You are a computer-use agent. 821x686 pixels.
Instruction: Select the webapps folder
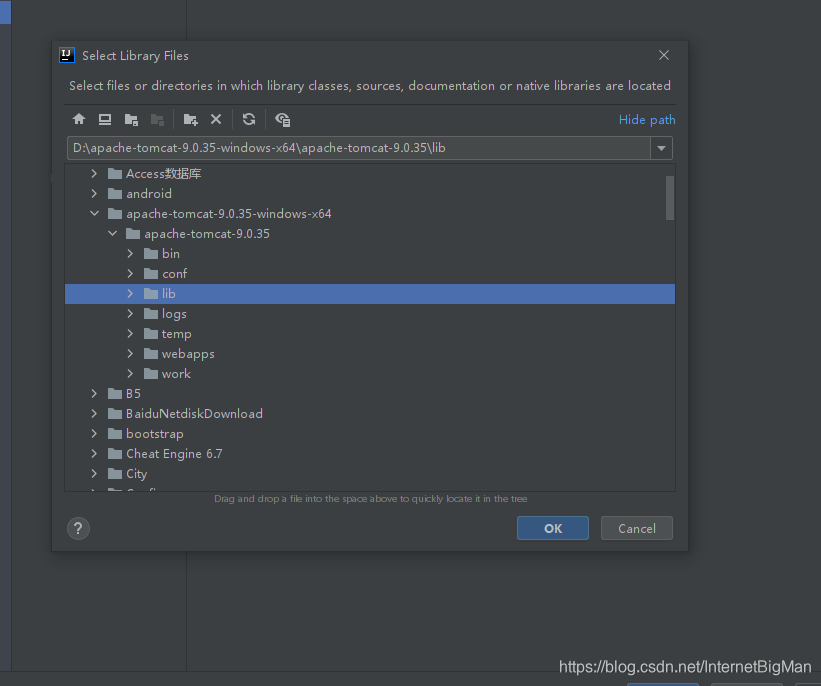tap(370, 353)
